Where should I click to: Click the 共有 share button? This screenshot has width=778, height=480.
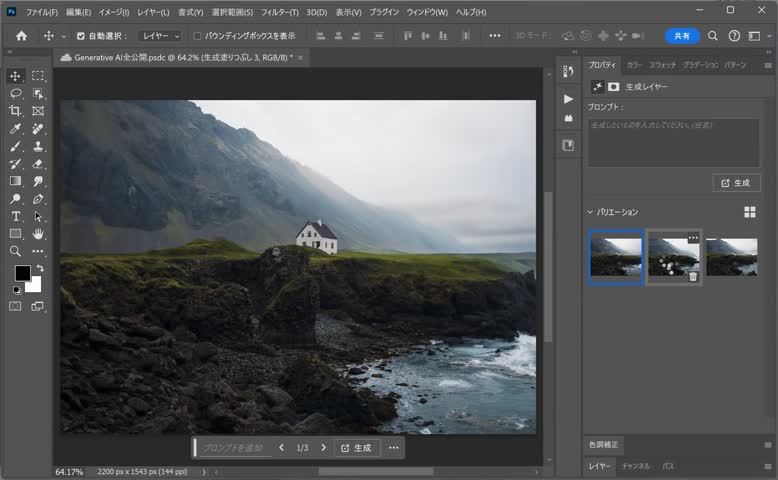point(682,36)
